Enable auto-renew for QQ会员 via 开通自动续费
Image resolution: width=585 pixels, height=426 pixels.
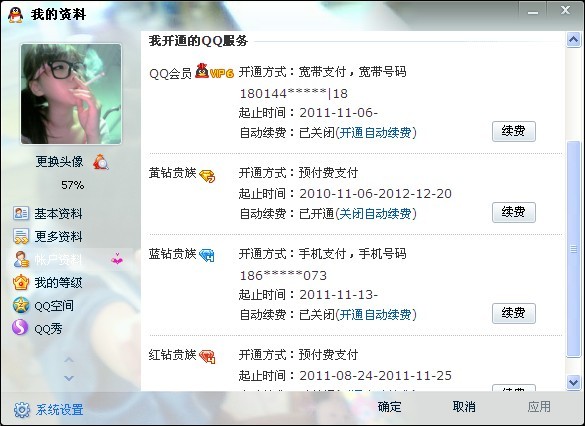[x=375, y=132]
